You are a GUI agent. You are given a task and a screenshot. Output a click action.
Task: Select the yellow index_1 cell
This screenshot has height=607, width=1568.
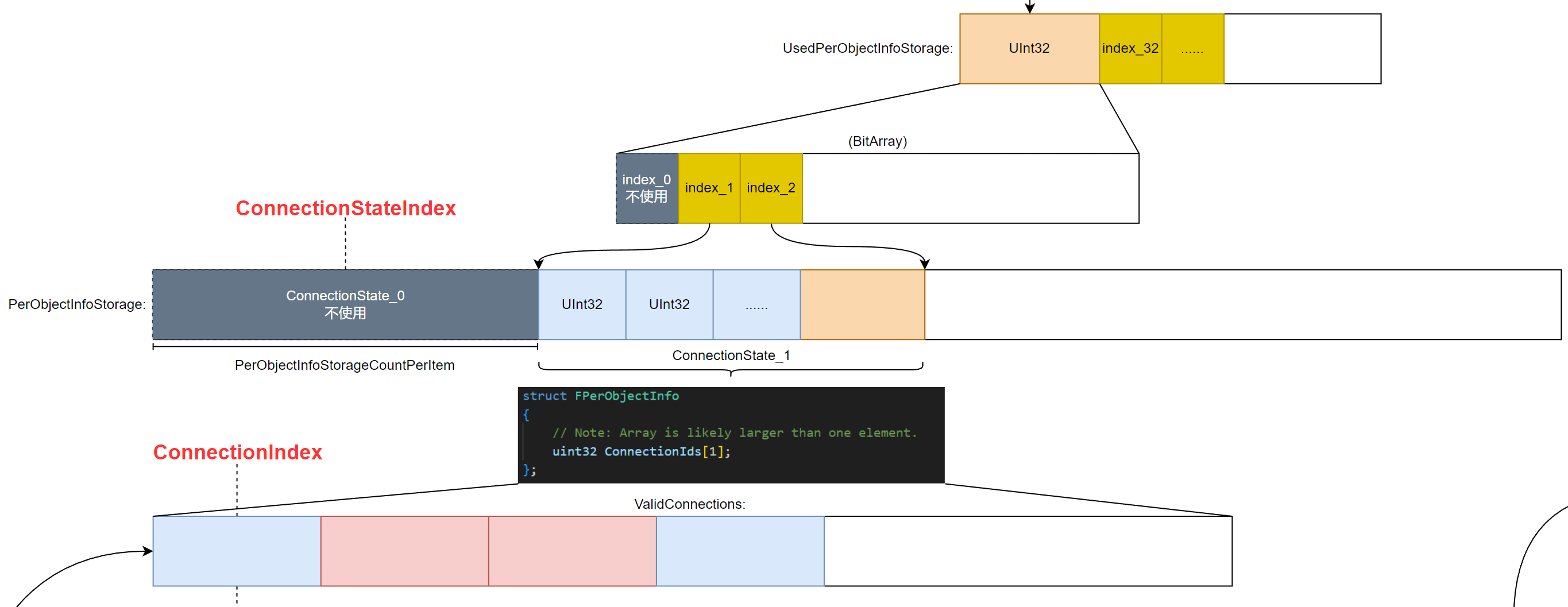click(709, 188)
